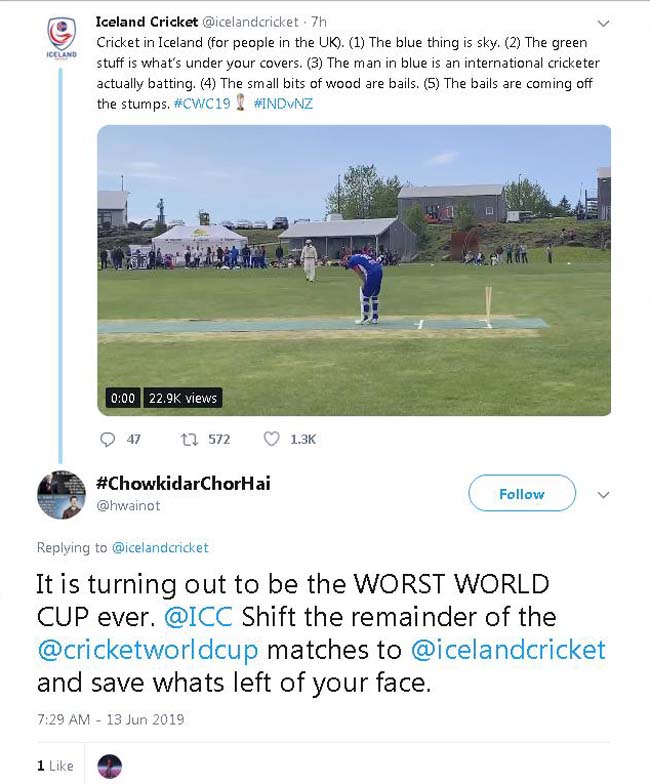650x784 pixels.
Task: Open the Iceland Cricket display name
Action: tap(147, 21)
